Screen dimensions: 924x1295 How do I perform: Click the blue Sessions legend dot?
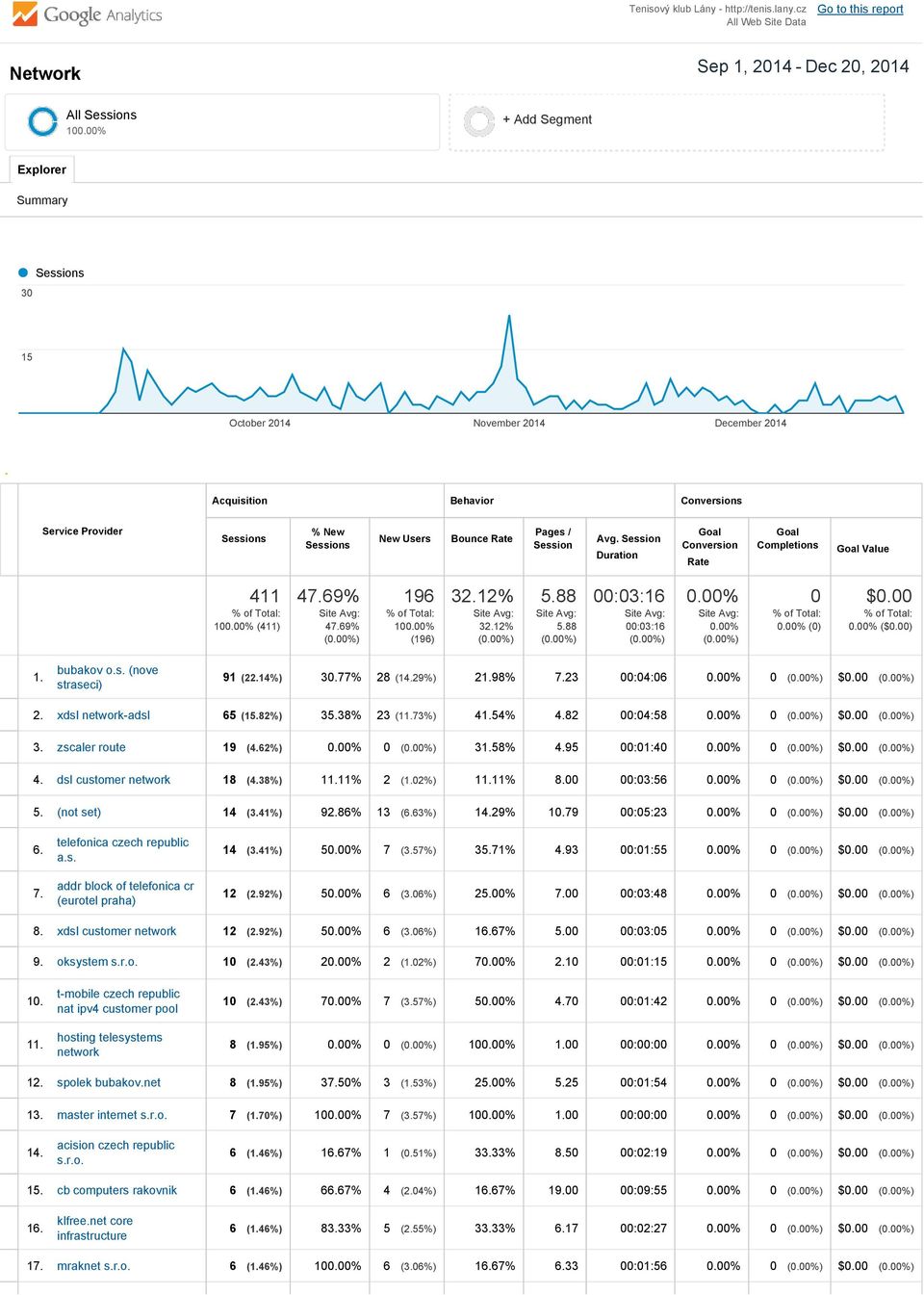(x=24, y=272)
